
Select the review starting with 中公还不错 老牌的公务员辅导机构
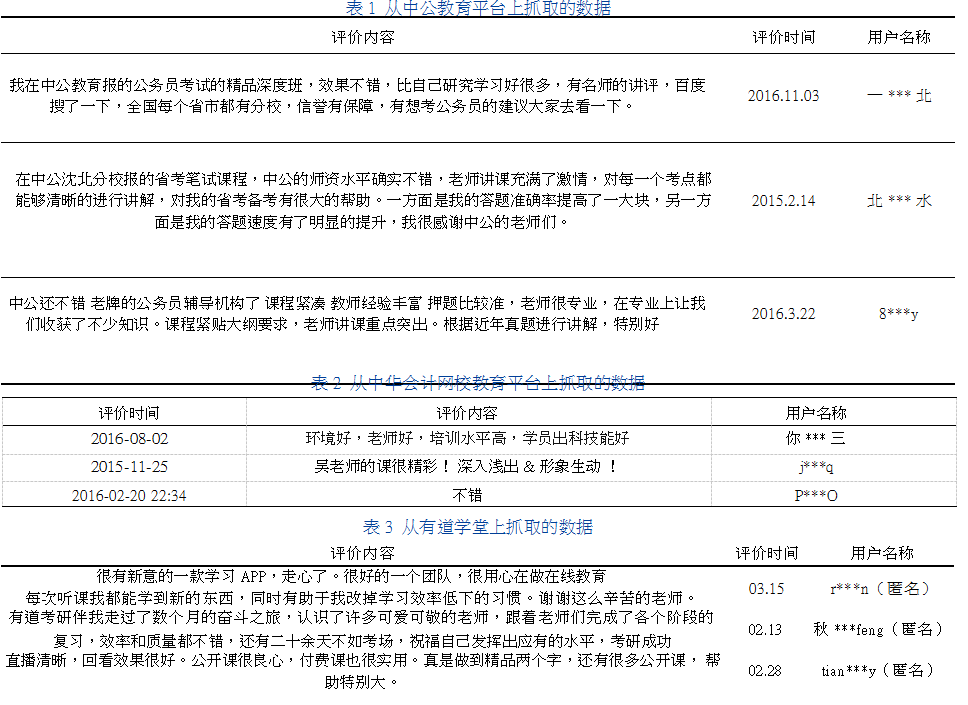[357, 314]
